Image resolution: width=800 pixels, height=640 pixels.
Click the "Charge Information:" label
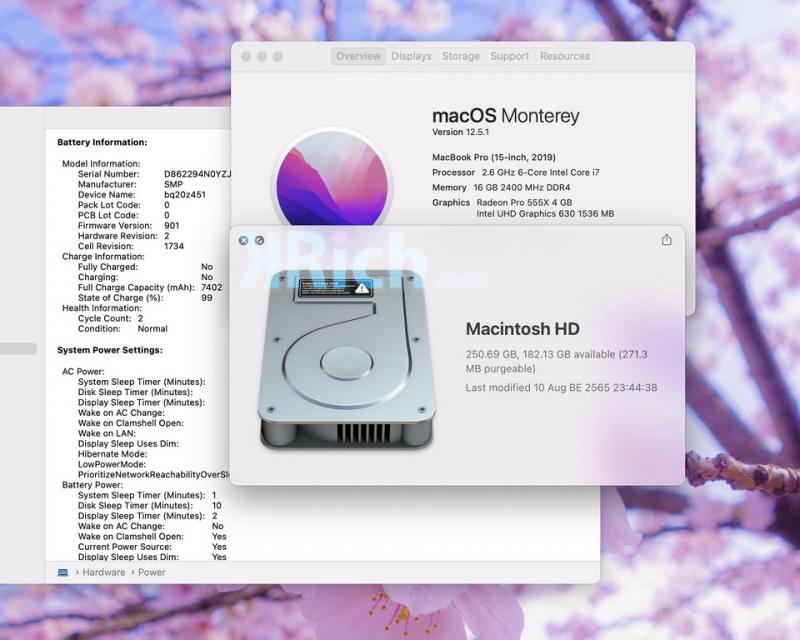(103, 257)
